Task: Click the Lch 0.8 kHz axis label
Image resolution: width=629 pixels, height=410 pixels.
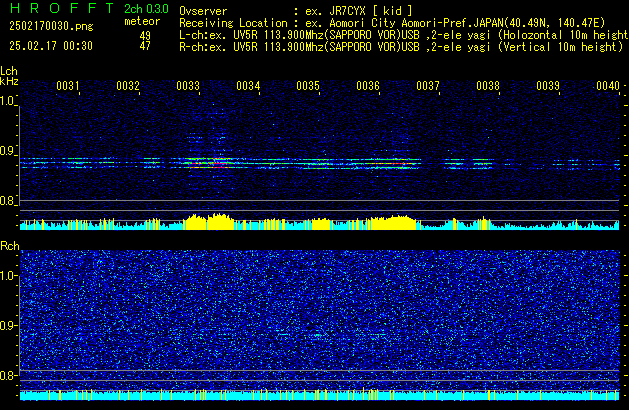Action: pos(8,201)
